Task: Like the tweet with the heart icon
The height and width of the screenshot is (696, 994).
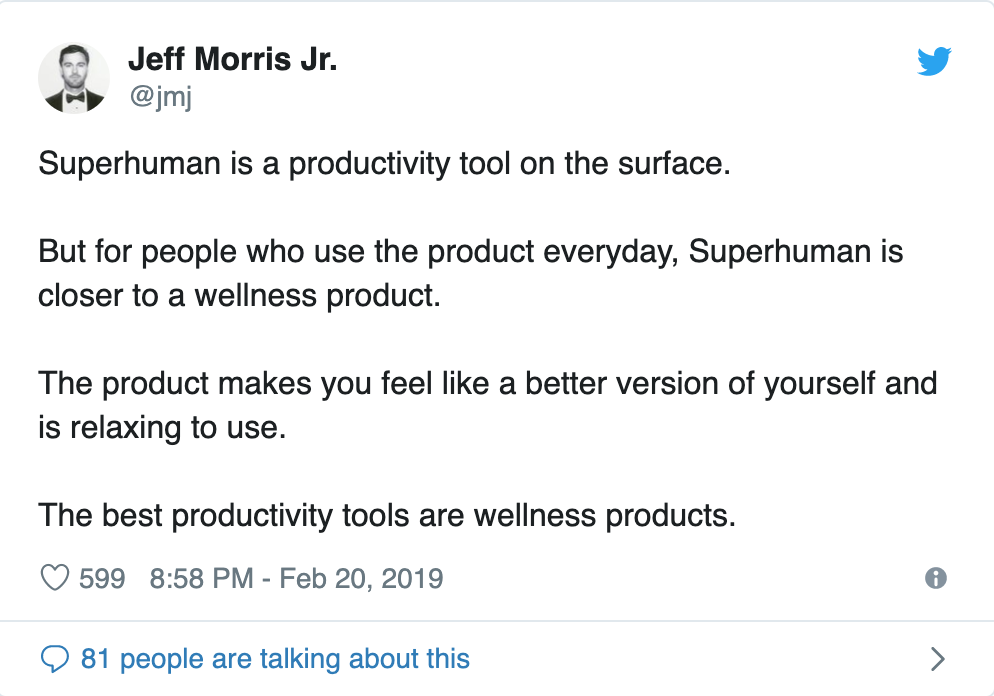Action: pyautogui.click(x=54, y=578)
